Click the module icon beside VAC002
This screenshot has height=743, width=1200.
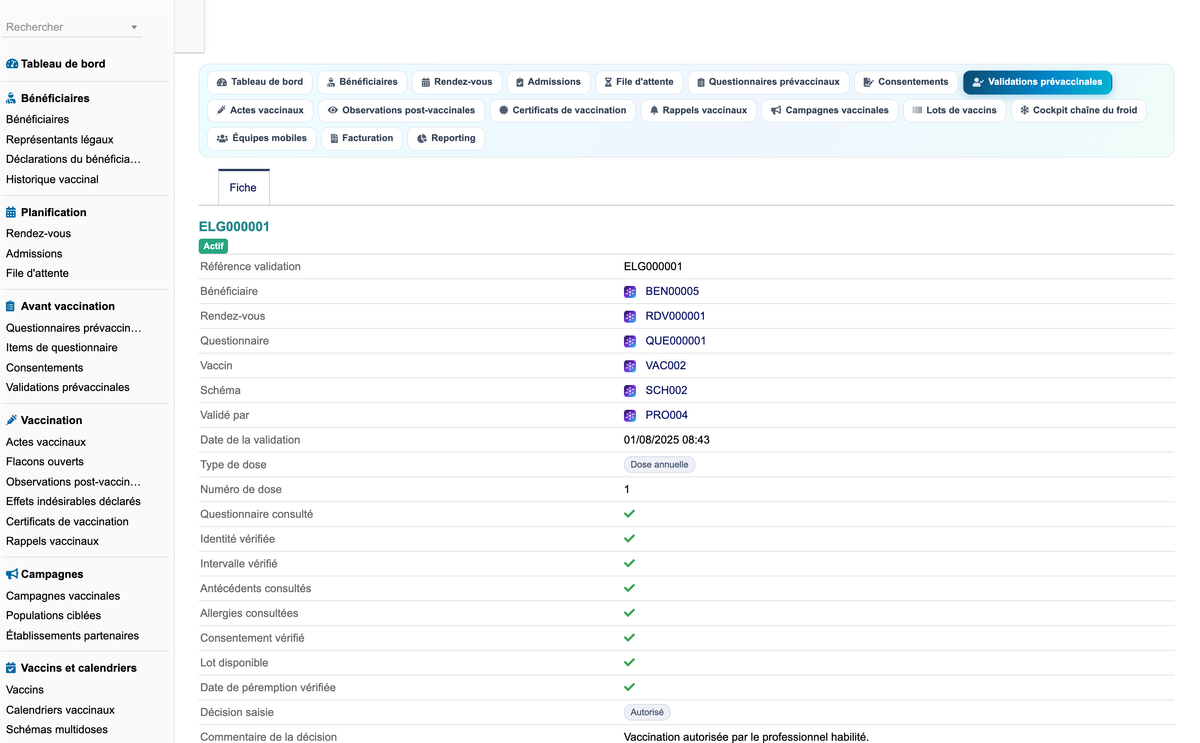(630, 366)
